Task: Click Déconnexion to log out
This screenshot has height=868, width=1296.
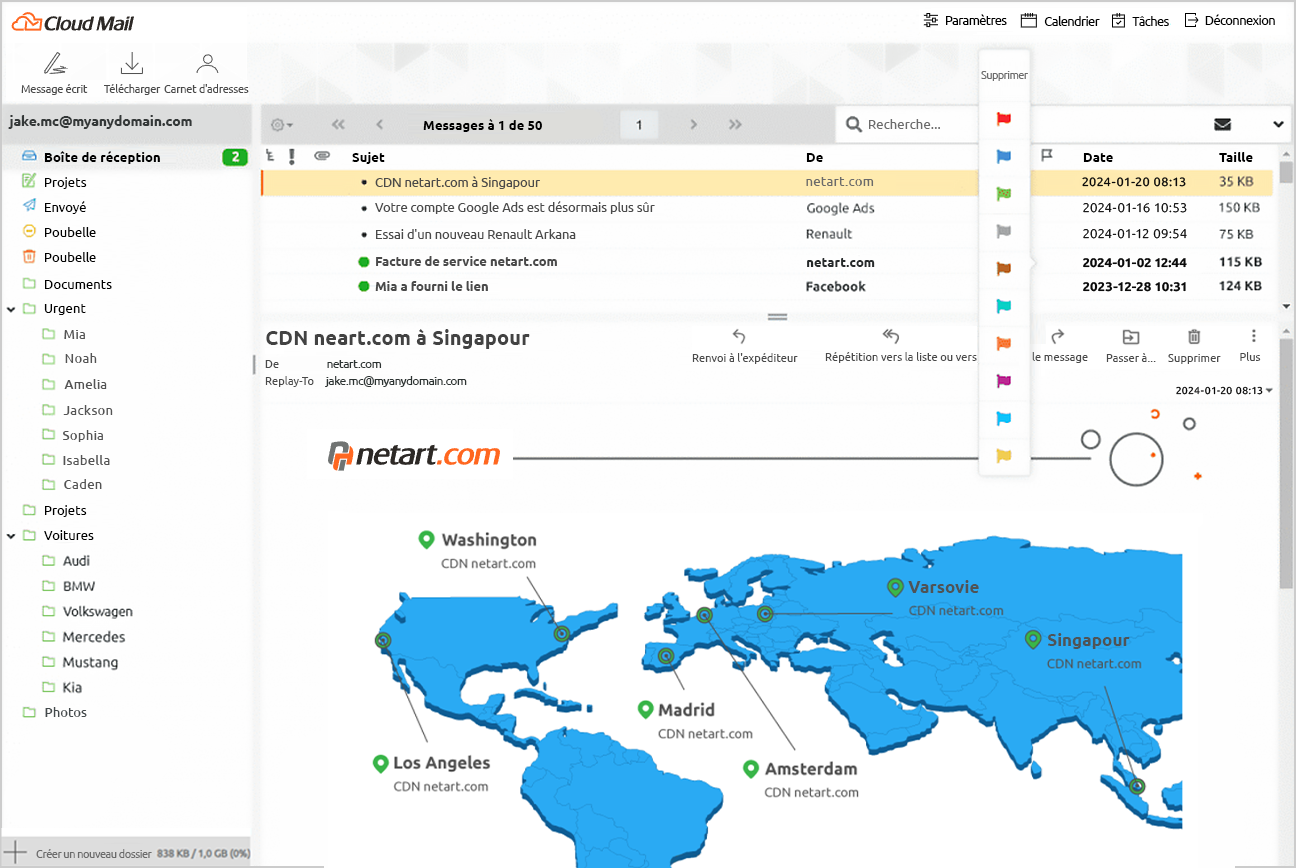Action: (1230, 20)
